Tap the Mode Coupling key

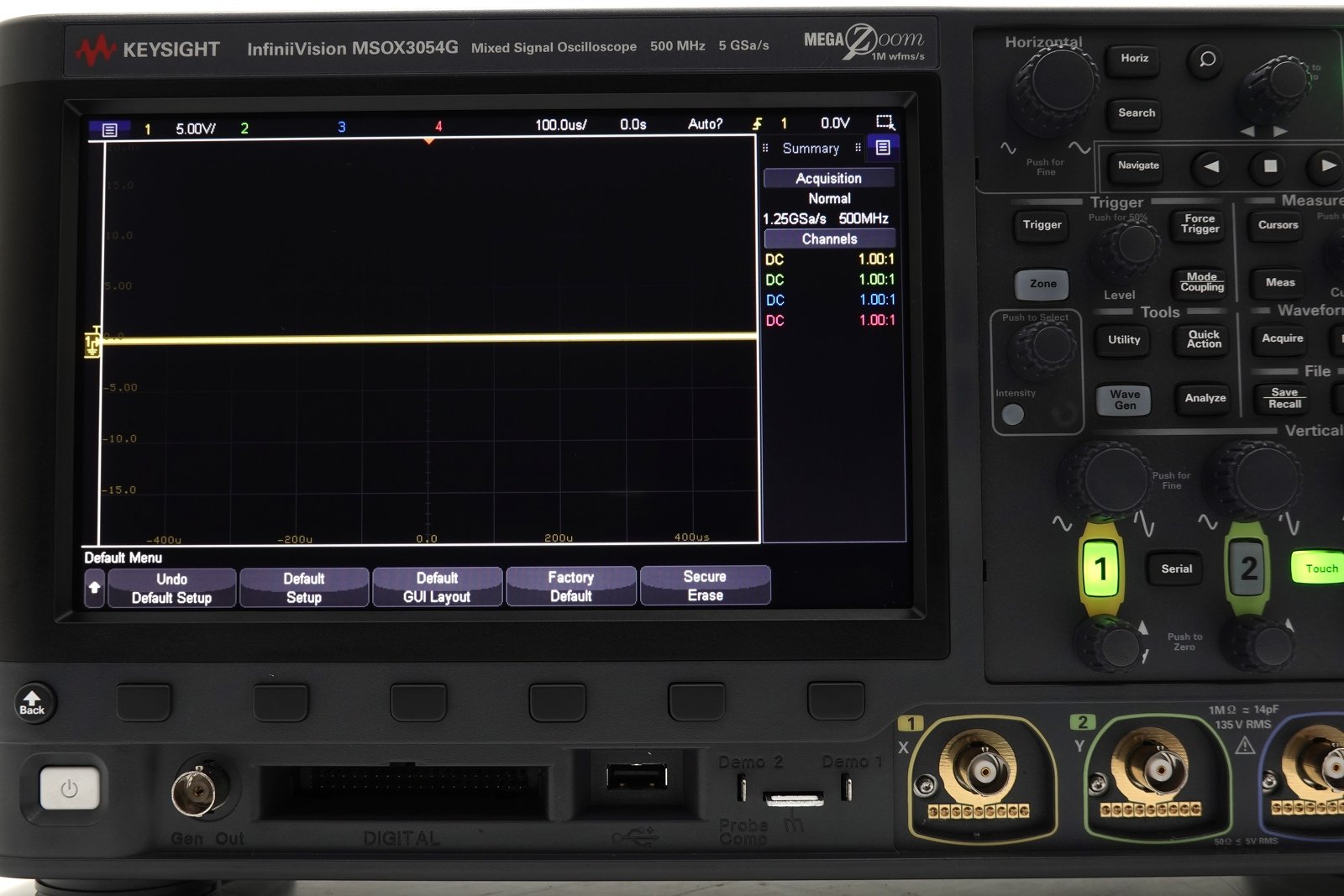1201,282
